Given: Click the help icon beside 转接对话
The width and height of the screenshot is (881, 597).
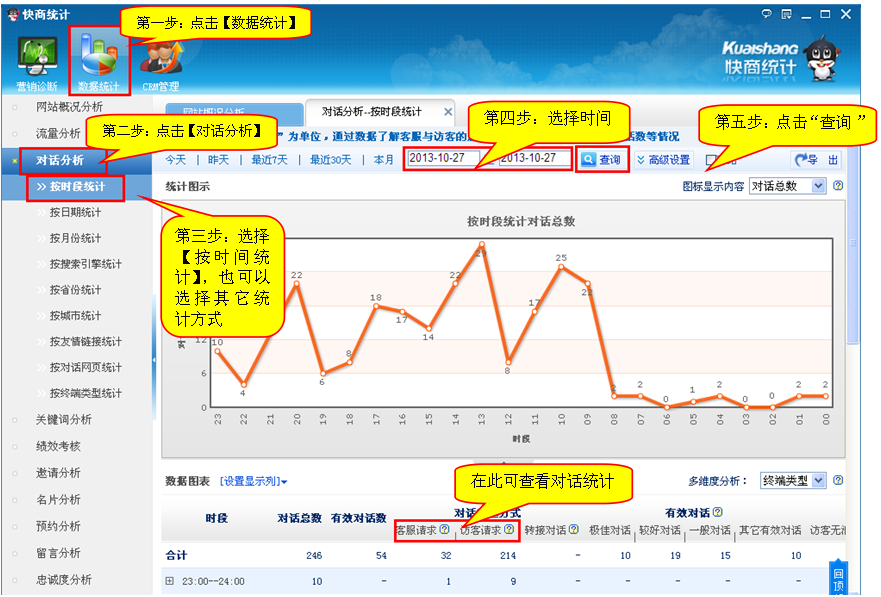Looking at the screenshot, I should tap(574, 530).
